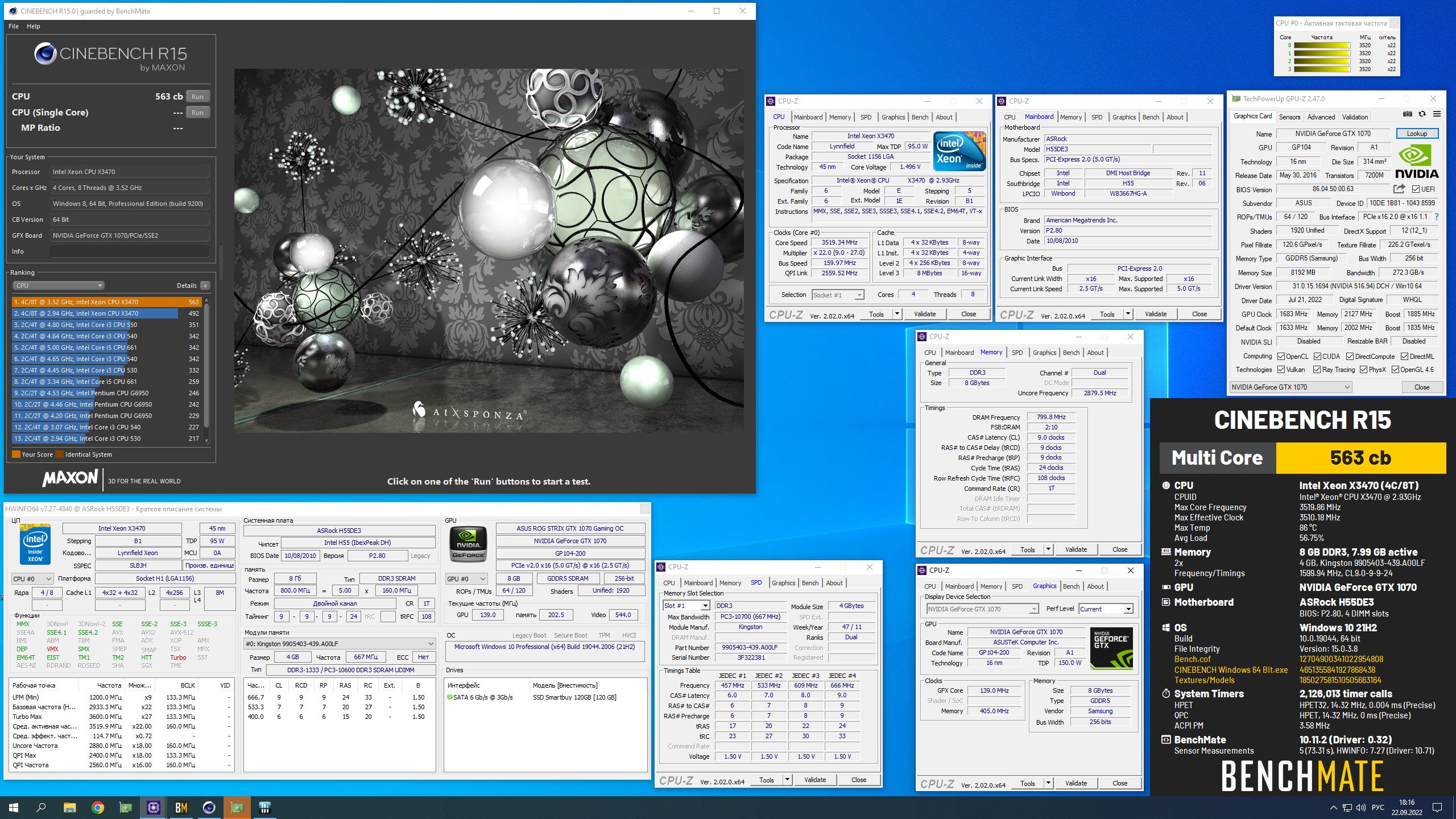Screen dimensions: 1456x819
Task: Click Tools button in CPU-Z Memory window
Action: pyautogui.click(x=1027, y=549)
